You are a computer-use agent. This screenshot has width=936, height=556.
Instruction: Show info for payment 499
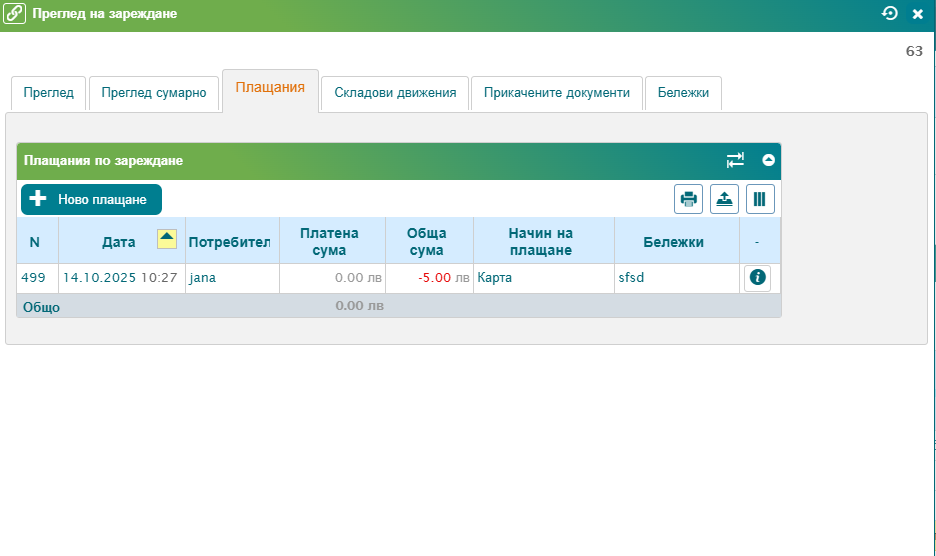(757, 278)
